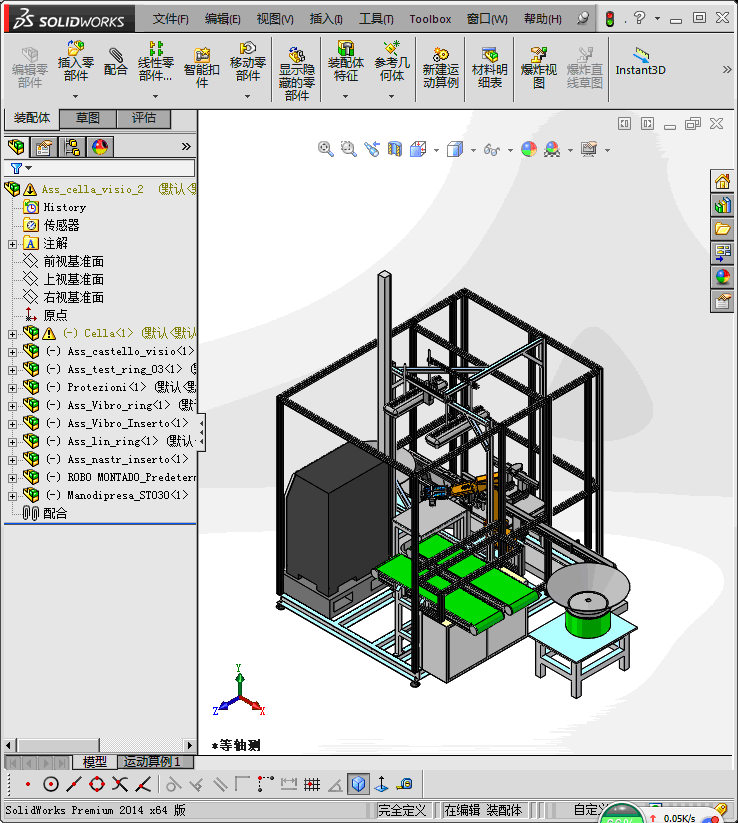Click Previous View icon
This screenshot has width=738, height=823.
372,149
